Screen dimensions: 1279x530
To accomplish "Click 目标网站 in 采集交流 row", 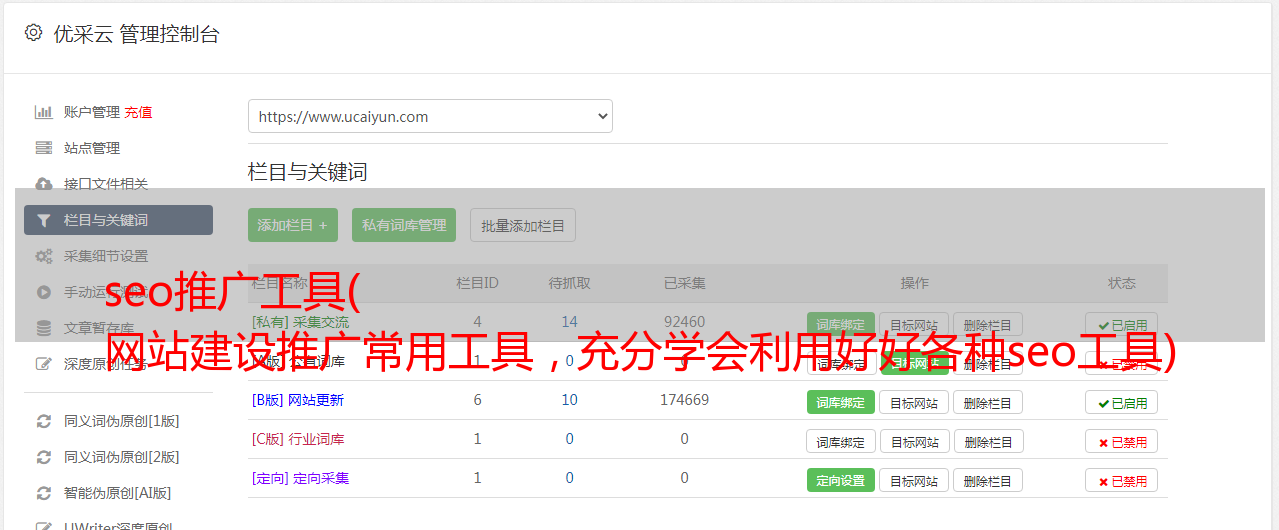I will [x=914, y=325].
